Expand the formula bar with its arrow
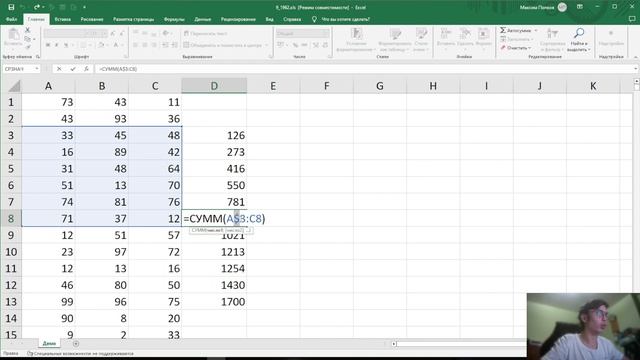This screenshot has width=640, height=360. click(636, 69)
